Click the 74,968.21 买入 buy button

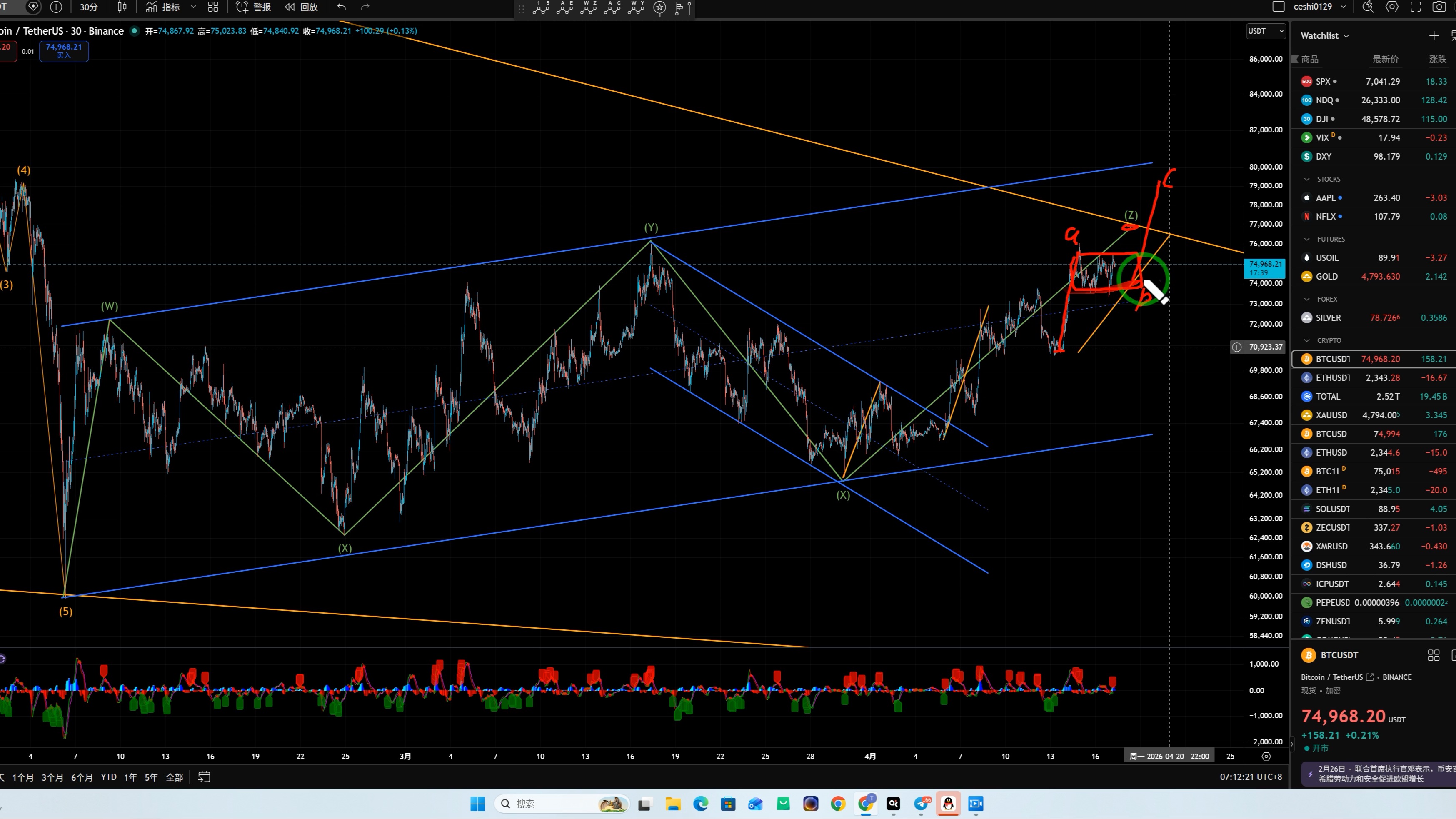(x=64, y=51)
